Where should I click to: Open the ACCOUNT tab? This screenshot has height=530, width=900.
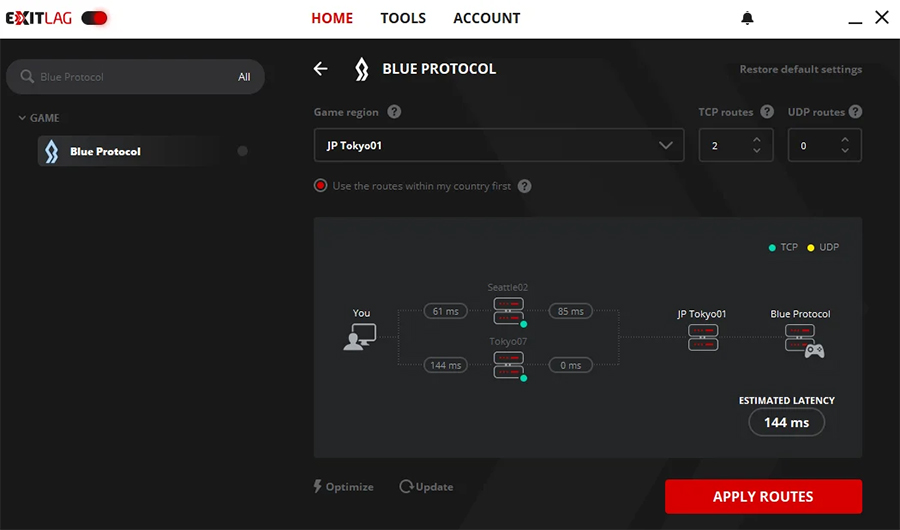tap(487, 18)
